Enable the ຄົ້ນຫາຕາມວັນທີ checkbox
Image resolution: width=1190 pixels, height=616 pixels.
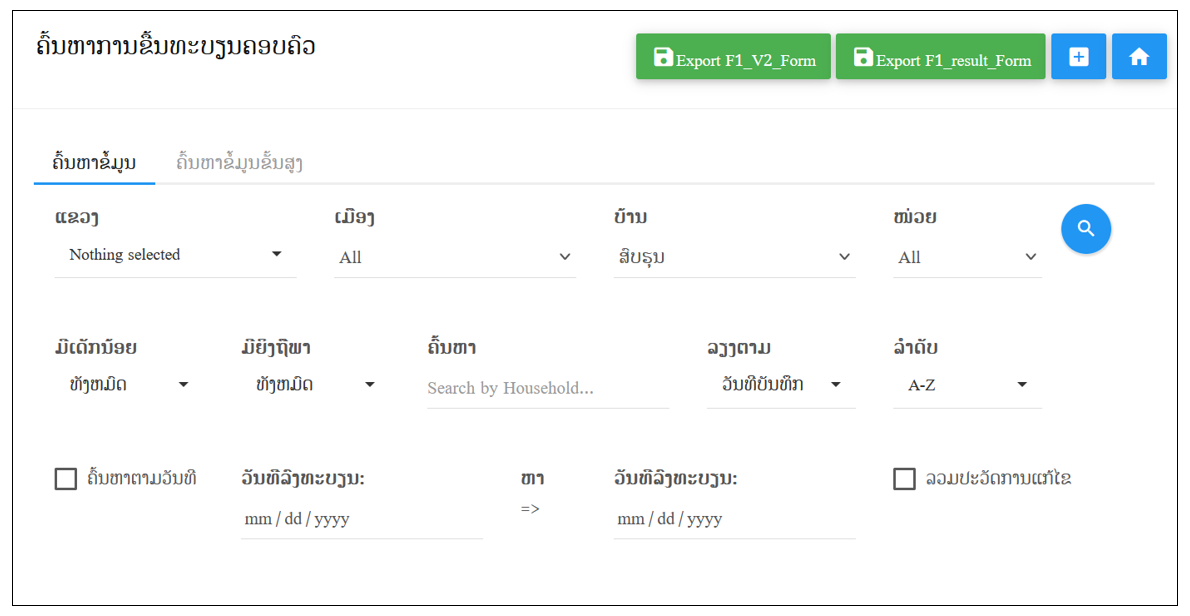coord(66,479)
